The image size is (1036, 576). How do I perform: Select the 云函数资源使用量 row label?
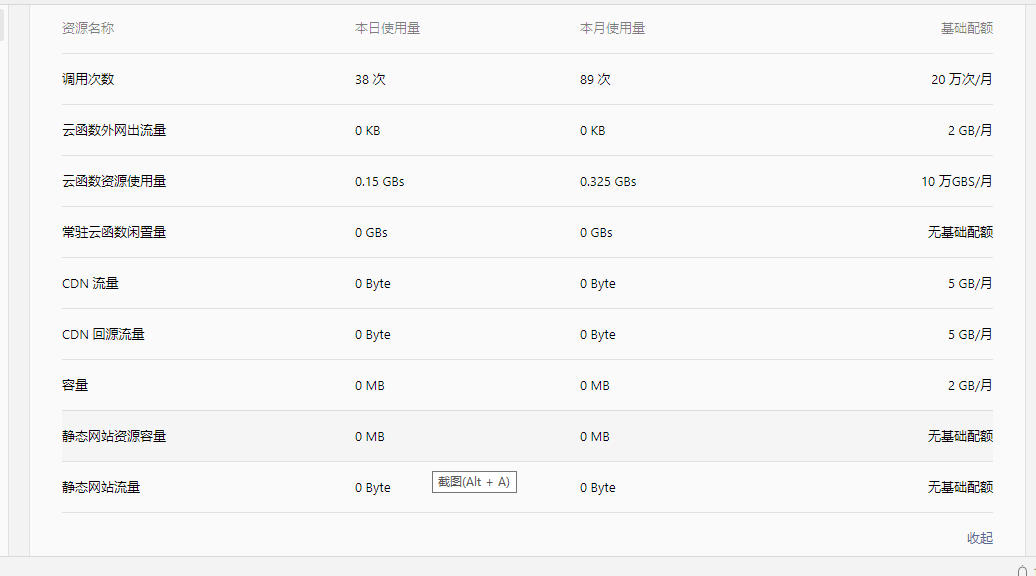(114, 181)
